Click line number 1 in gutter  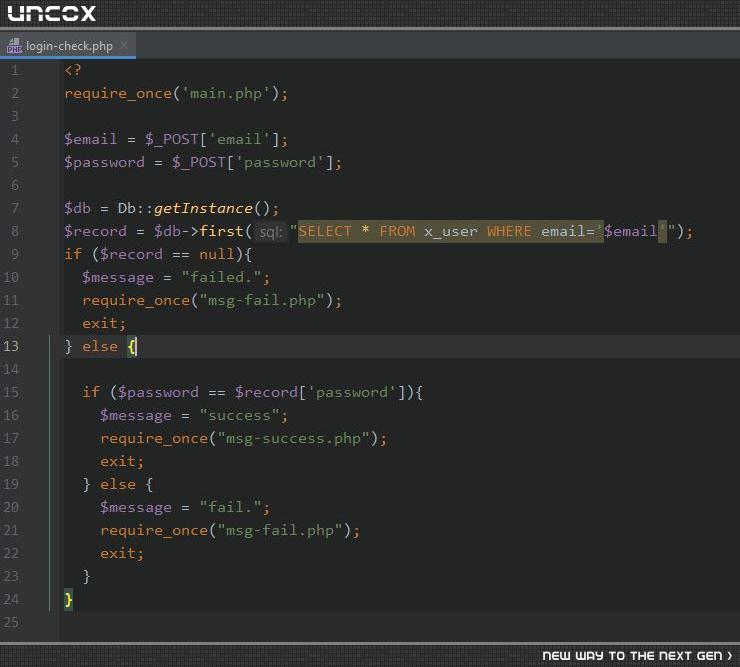click(x=15, y=70)
